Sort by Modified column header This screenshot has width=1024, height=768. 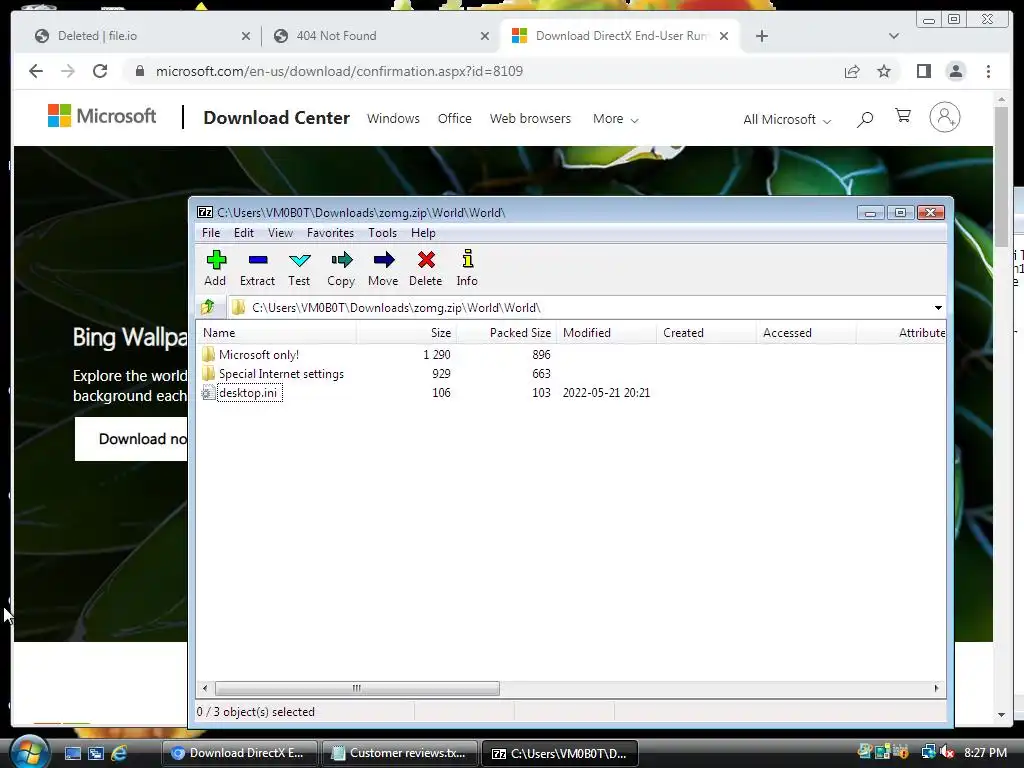[606, 332]
